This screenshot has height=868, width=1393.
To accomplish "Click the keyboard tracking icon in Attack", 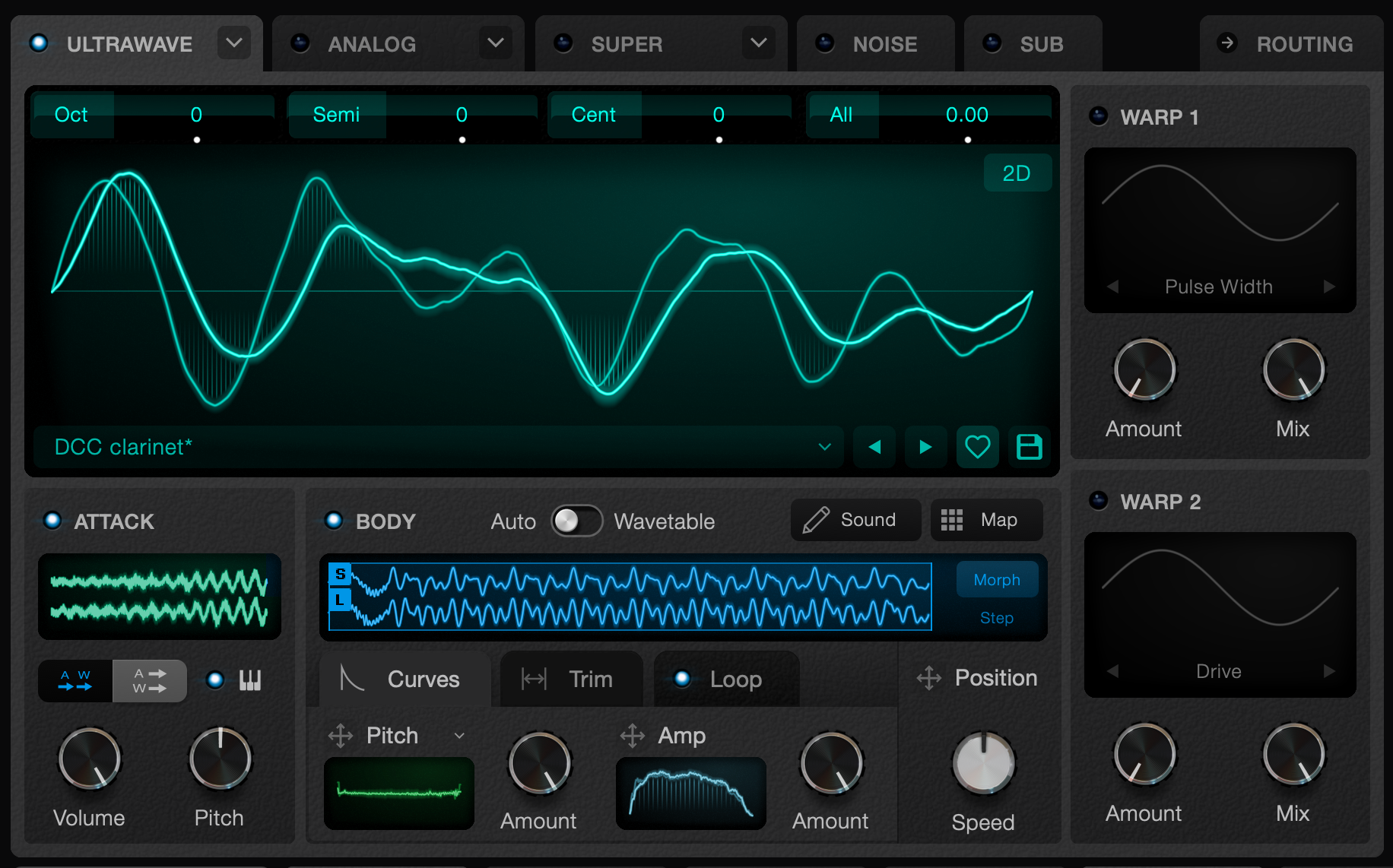I will (250, 680).
